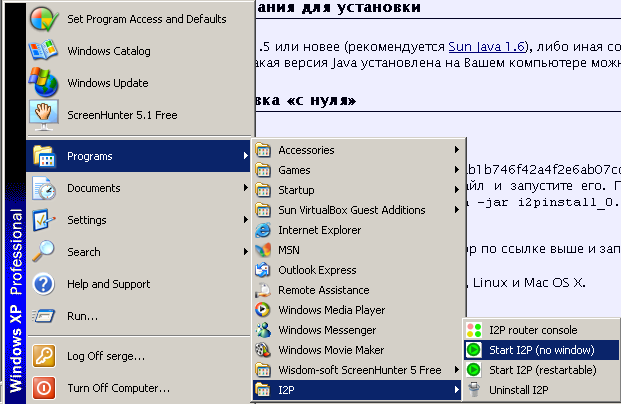This screenshot has width=621, height=404.
Task: Expand Wisdom-soft ScreenHunter 5 Free arrow
Action: (x=457, y=370)
